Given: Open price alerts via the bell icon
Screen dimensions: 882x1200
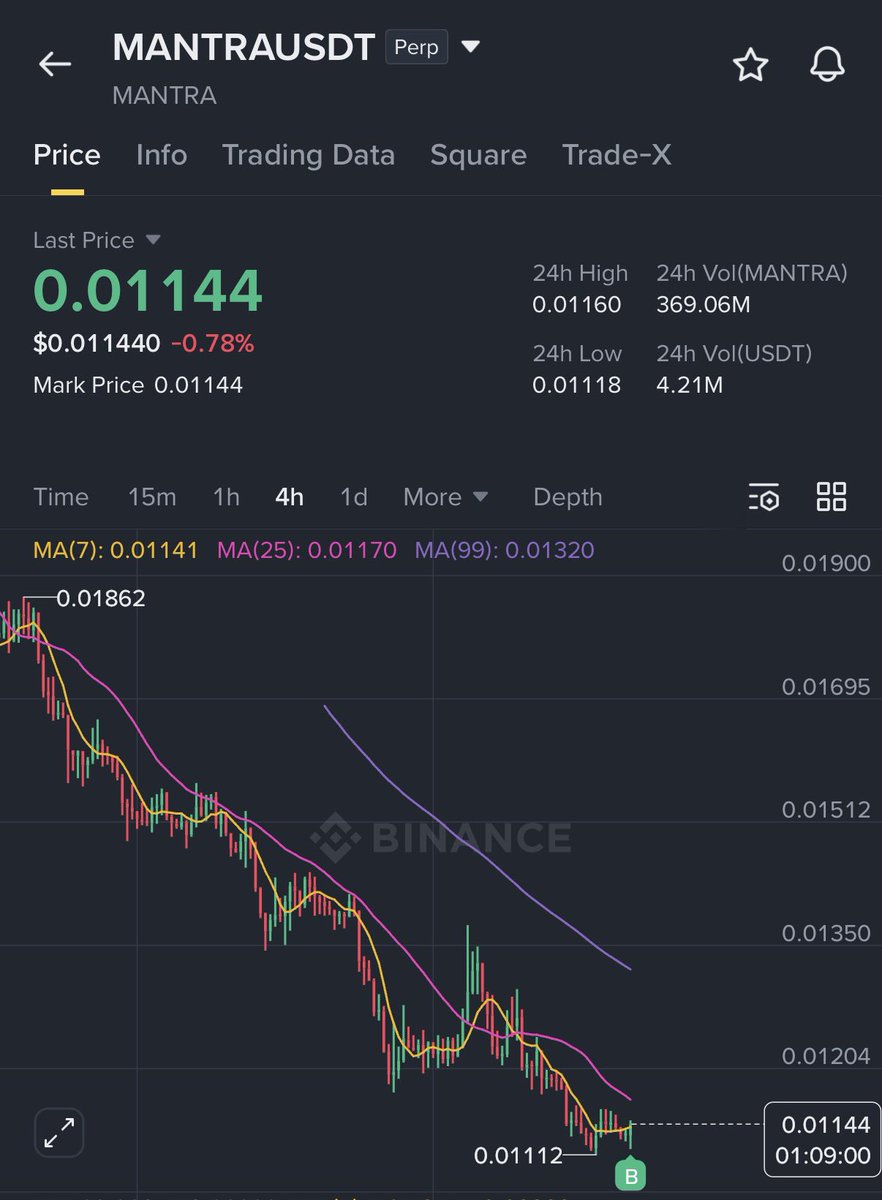Looking at the screenshot, I should pyautogui.click(x=827, y=64).
